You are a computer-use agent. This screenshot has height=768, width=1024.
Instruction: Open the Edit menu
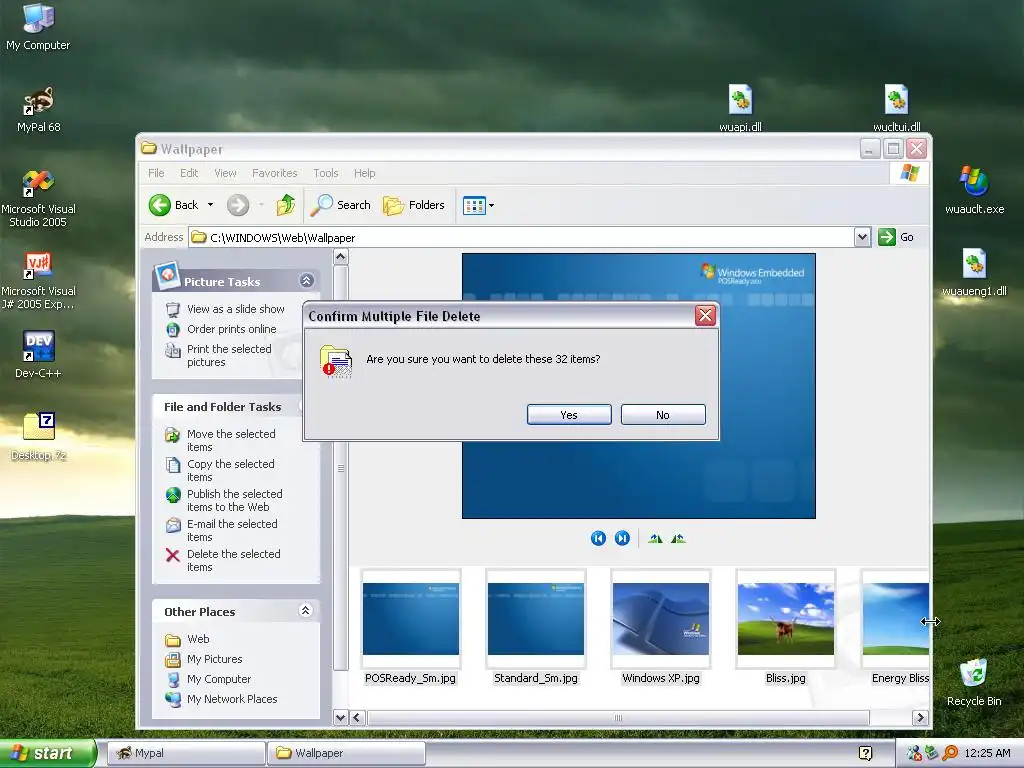pos(189,173)
